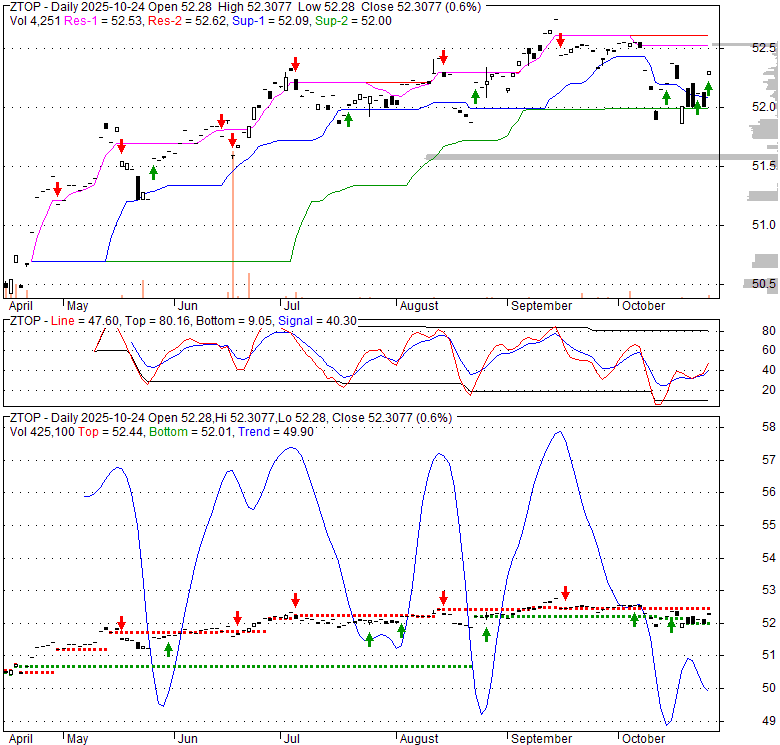Image resolution: width=780 pixels, height=745 pixels.
Task: Click the bottom chart's red arrow in mid-May
Action: tap(120, 623)
